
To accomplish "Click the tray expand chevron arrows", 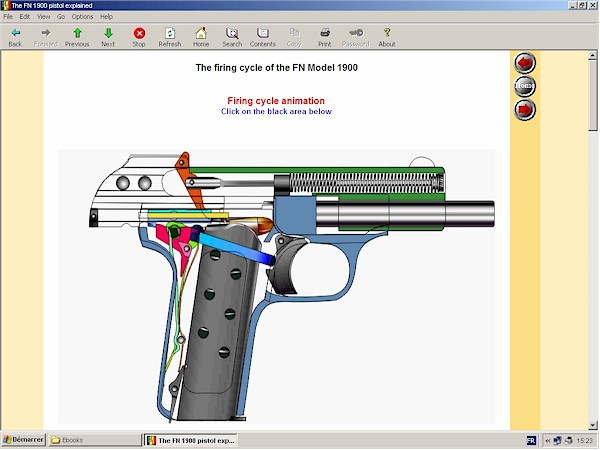I will pyautogui.click(x=548, y=440).
